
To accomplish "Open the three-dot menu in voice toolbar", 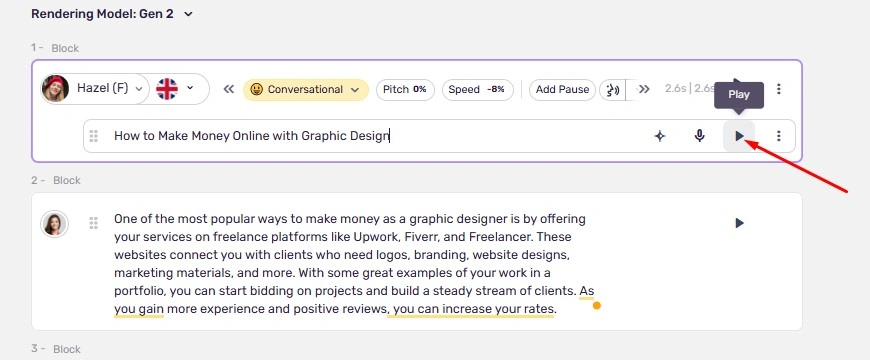I will (x=778, y=89).
